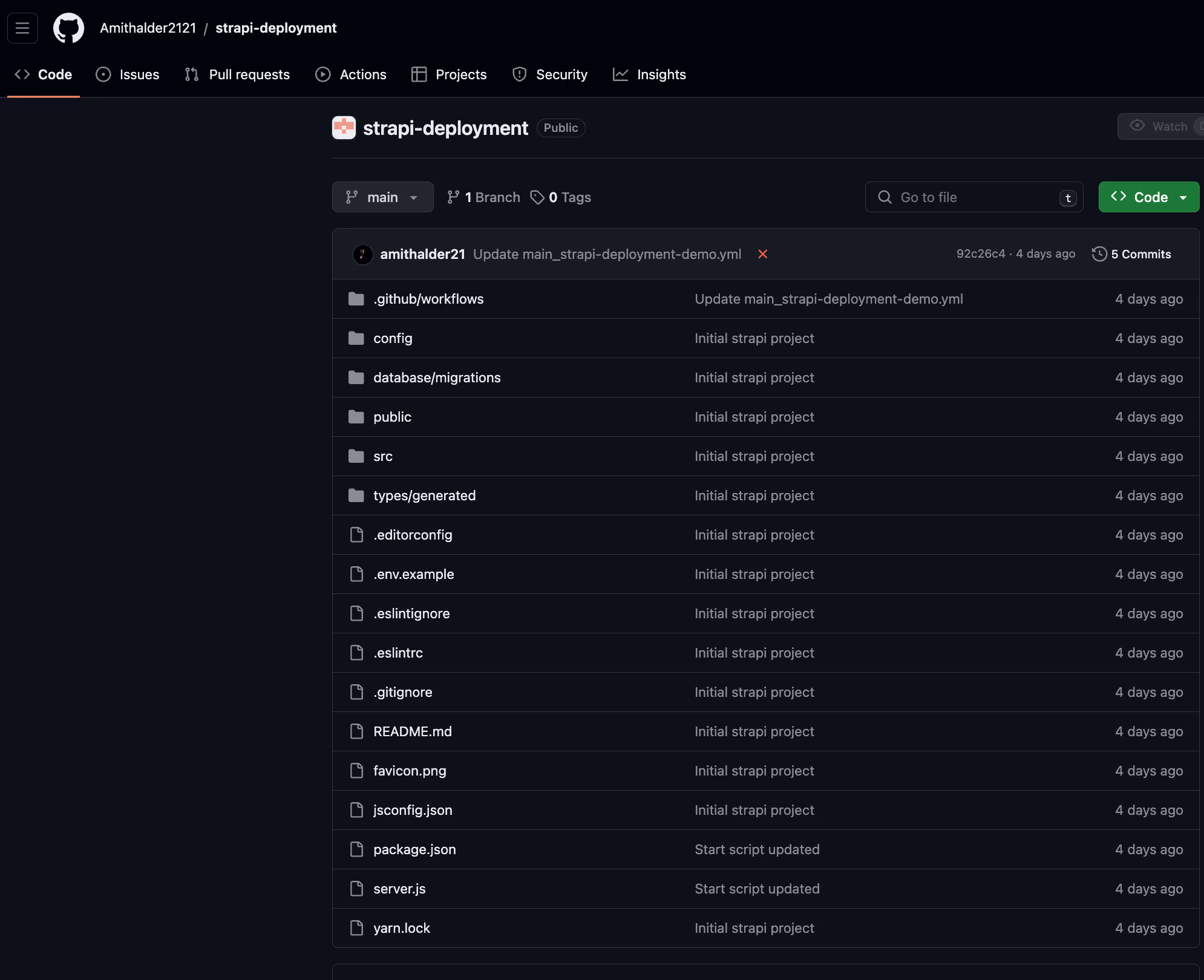Open the 1 Branch page
Viewport: 1204px width, 980px height.
pyautogui.click(x=483, y=197)
